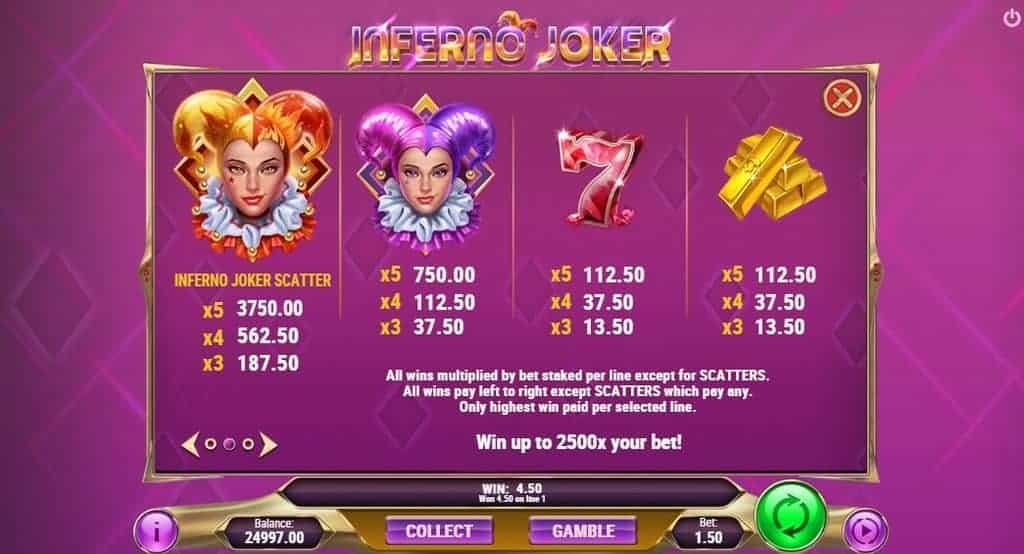
Task: Select the second paytable page dot
Action: coord(229,444)
